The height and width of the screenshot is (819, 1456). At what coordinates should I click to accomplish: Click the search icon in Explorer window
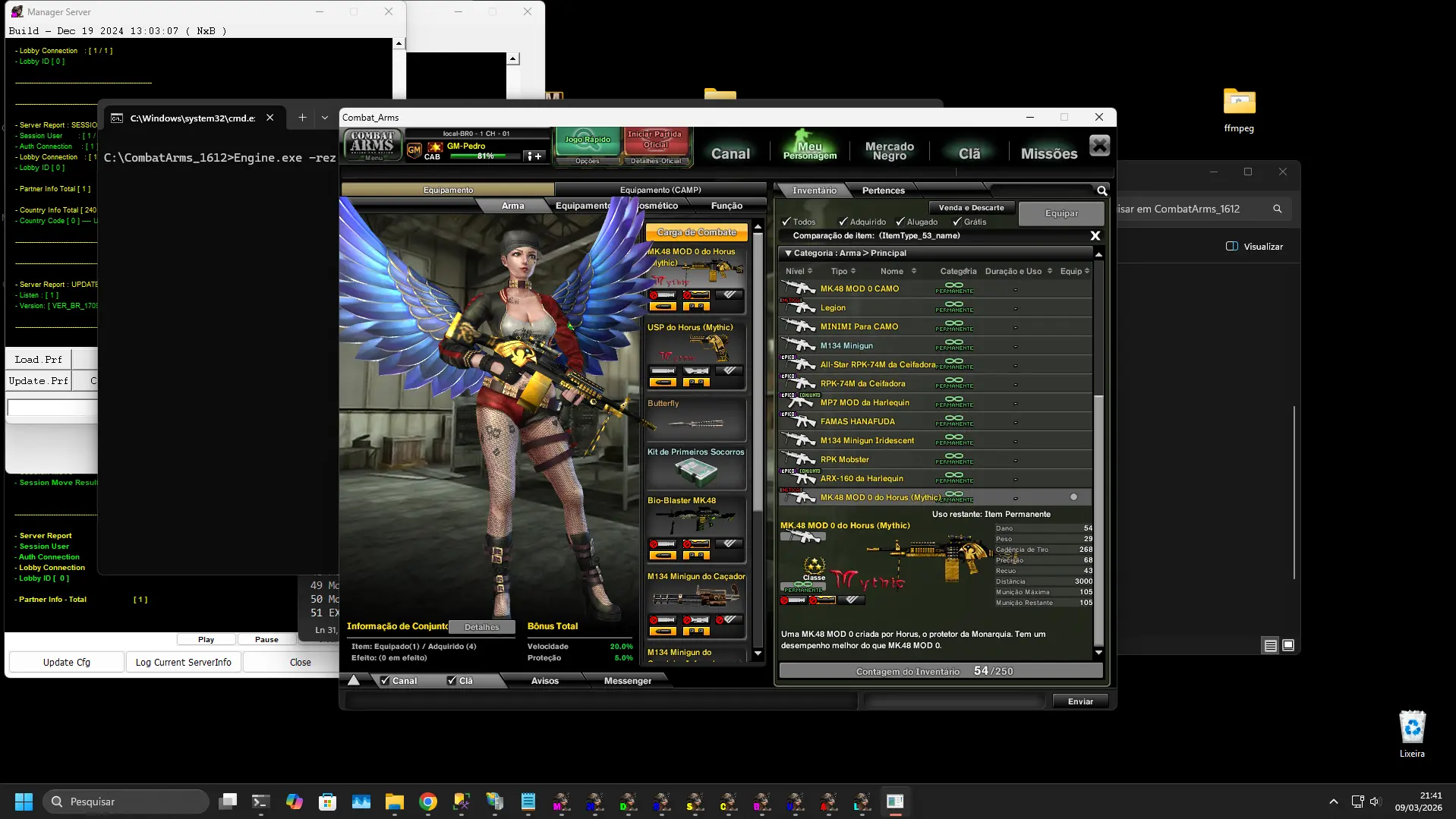pos(1278,209)
